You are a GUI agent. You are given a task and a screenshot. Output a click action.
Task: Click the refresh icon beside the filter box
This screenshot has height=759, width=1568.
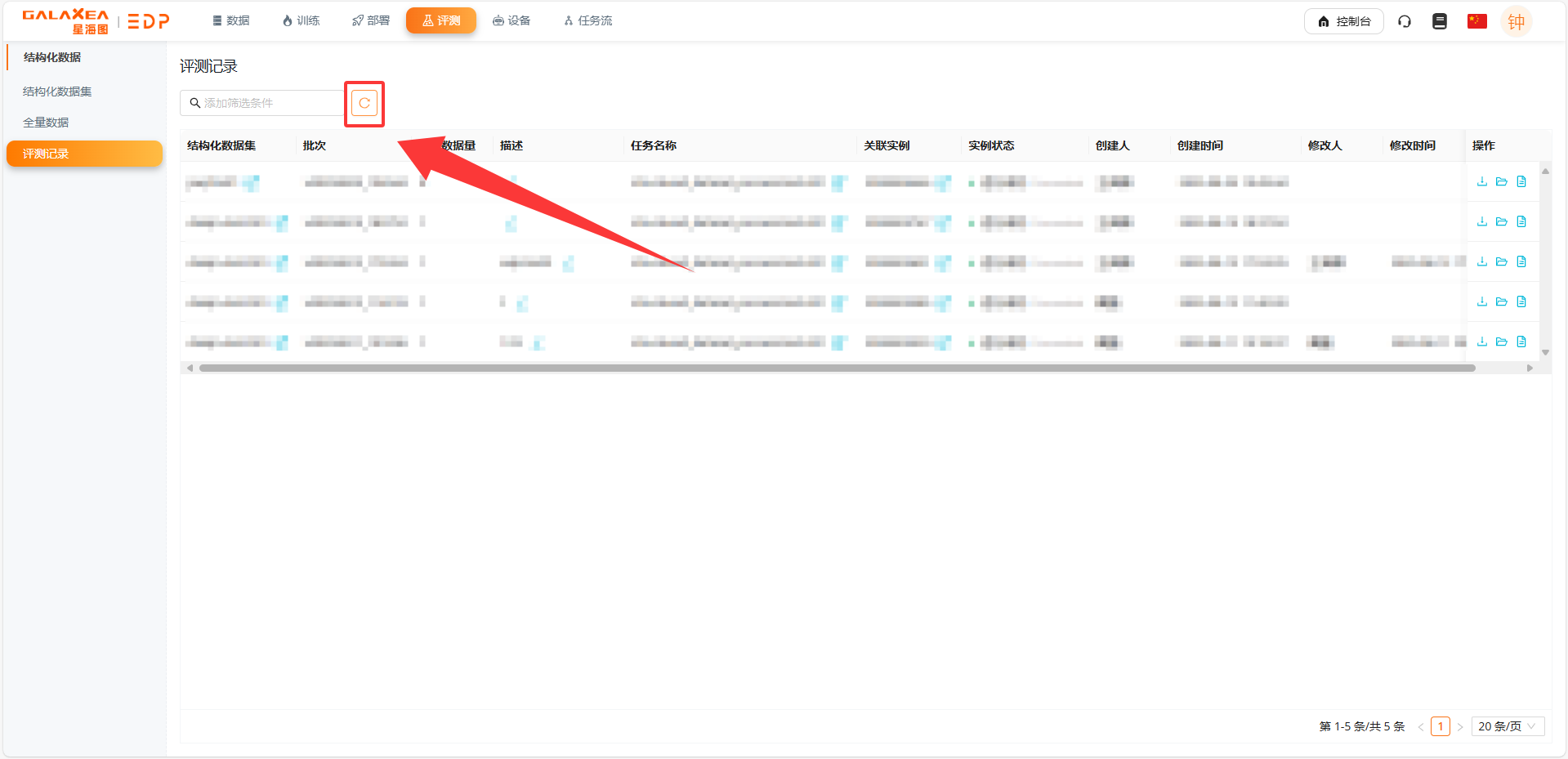[364, 103]
